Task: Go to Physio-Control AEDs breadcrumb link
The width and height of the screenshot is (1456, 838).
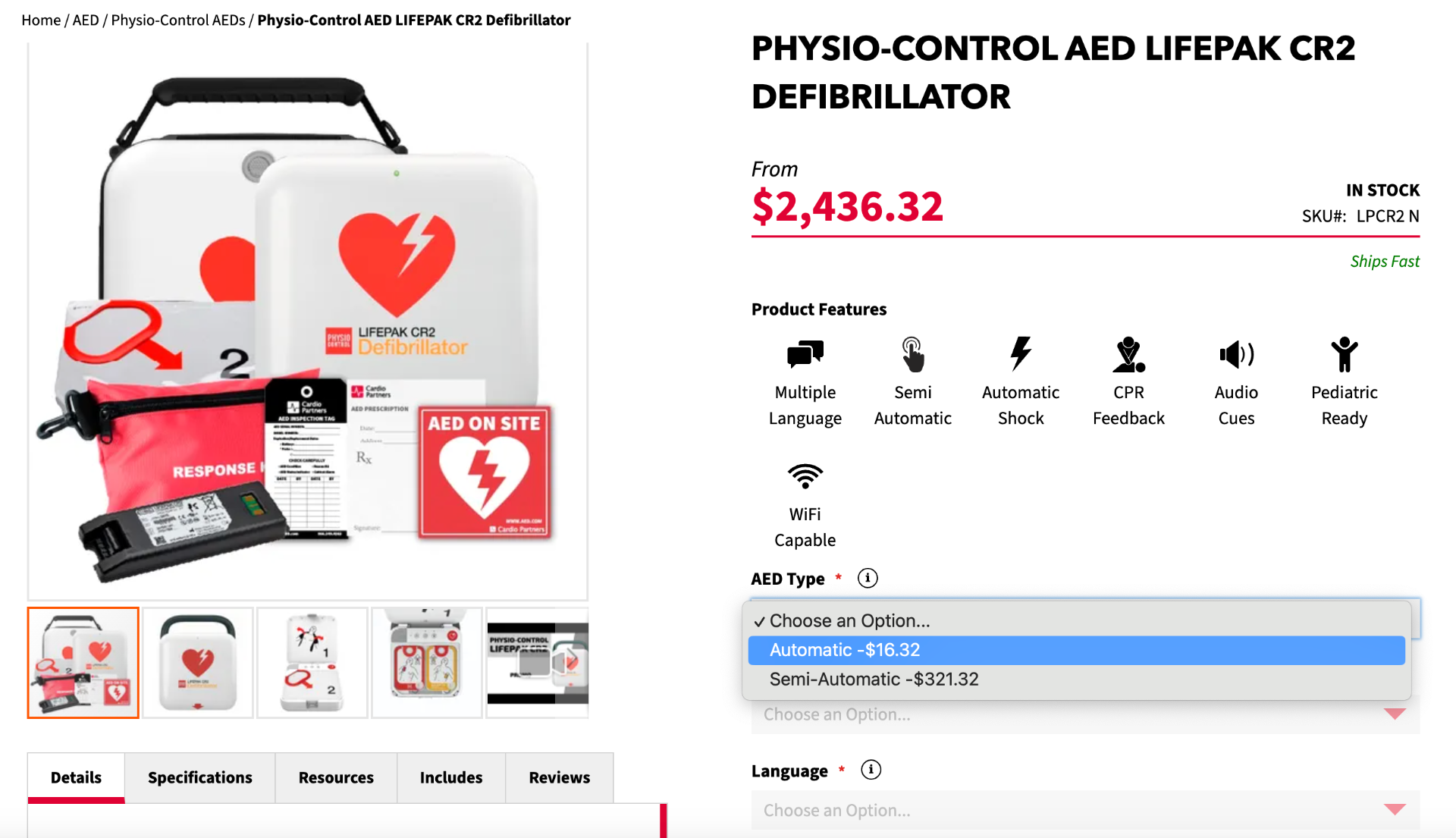Action: [x=178, y=20]
